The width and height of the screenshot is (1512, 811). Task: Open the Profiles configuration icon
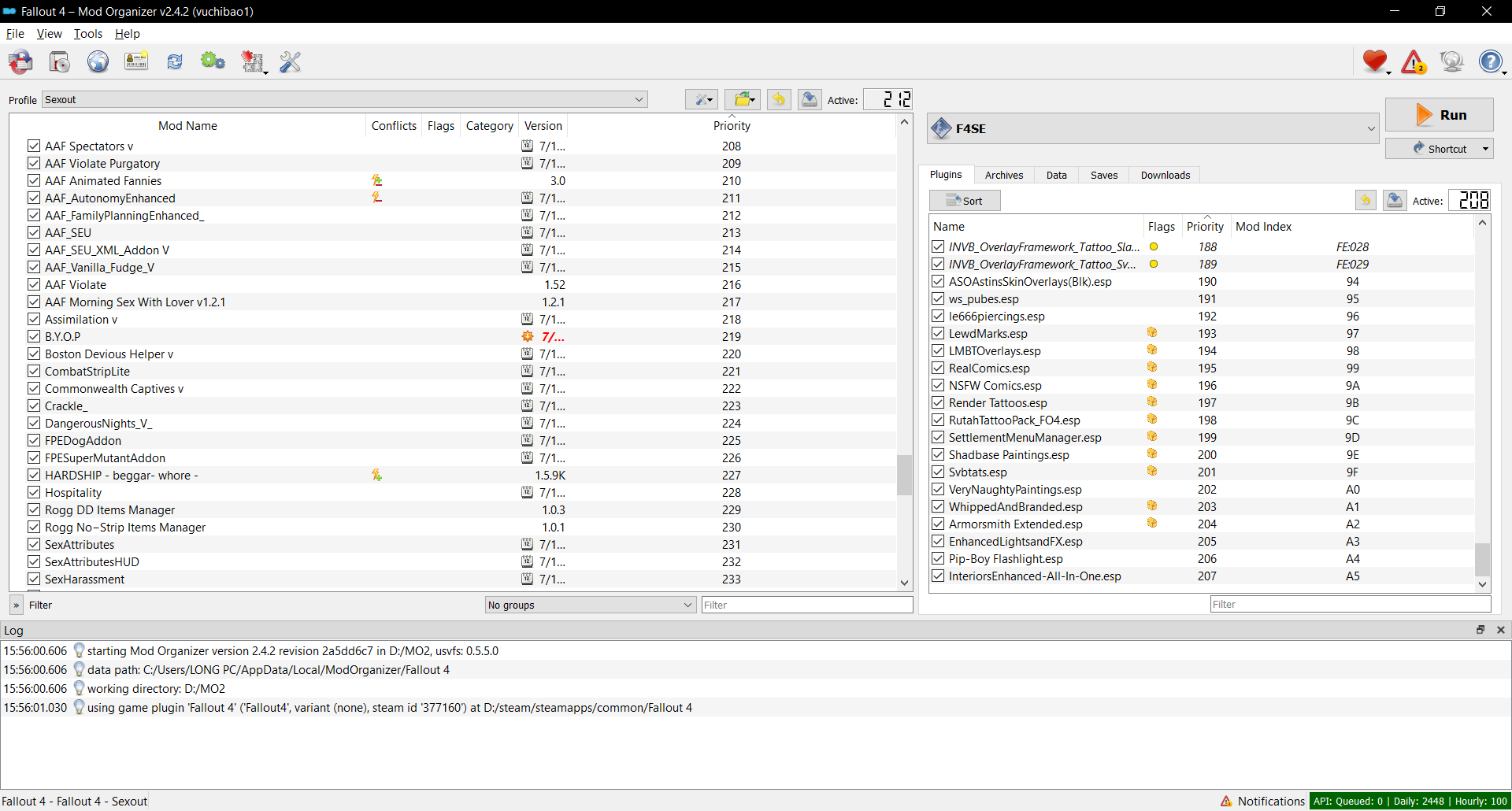coord(136,61)
